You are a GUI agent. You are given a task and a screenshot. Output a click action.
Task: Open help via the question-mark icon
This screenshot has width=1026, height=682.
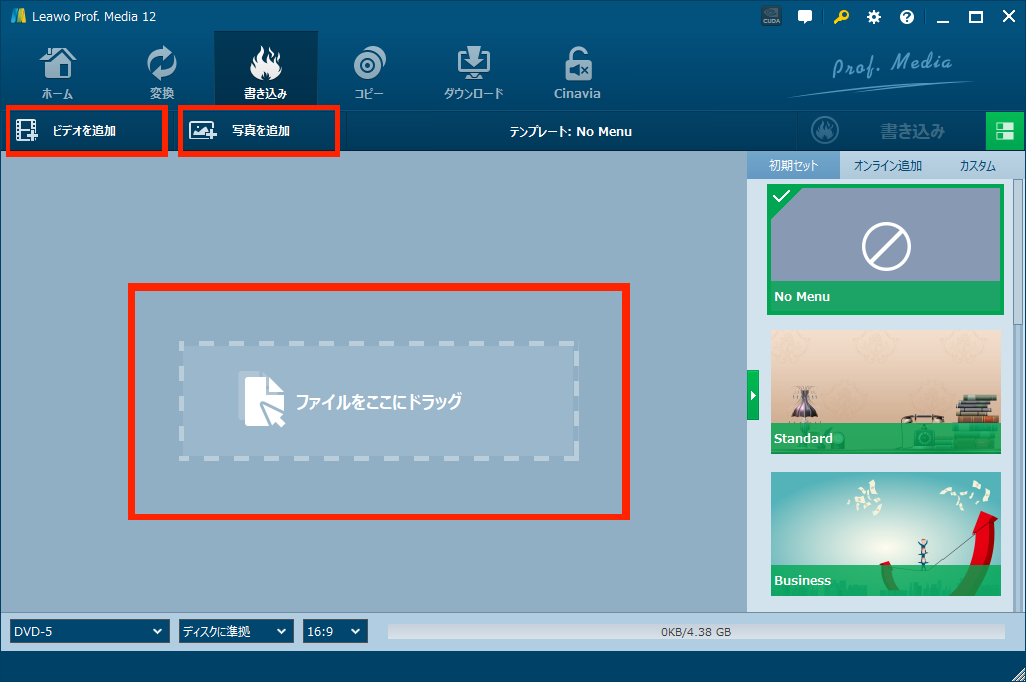pyautogui.click(x=907, y=17)
